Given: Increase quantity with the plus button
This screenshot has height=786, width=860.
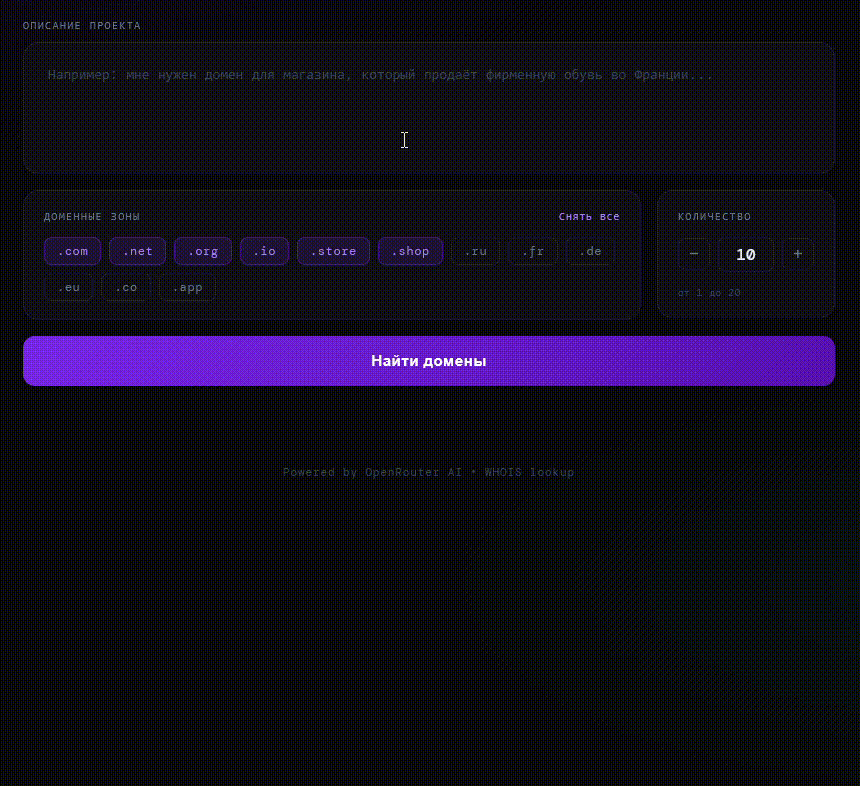Looking at the screenshot, I should [797, 254].
